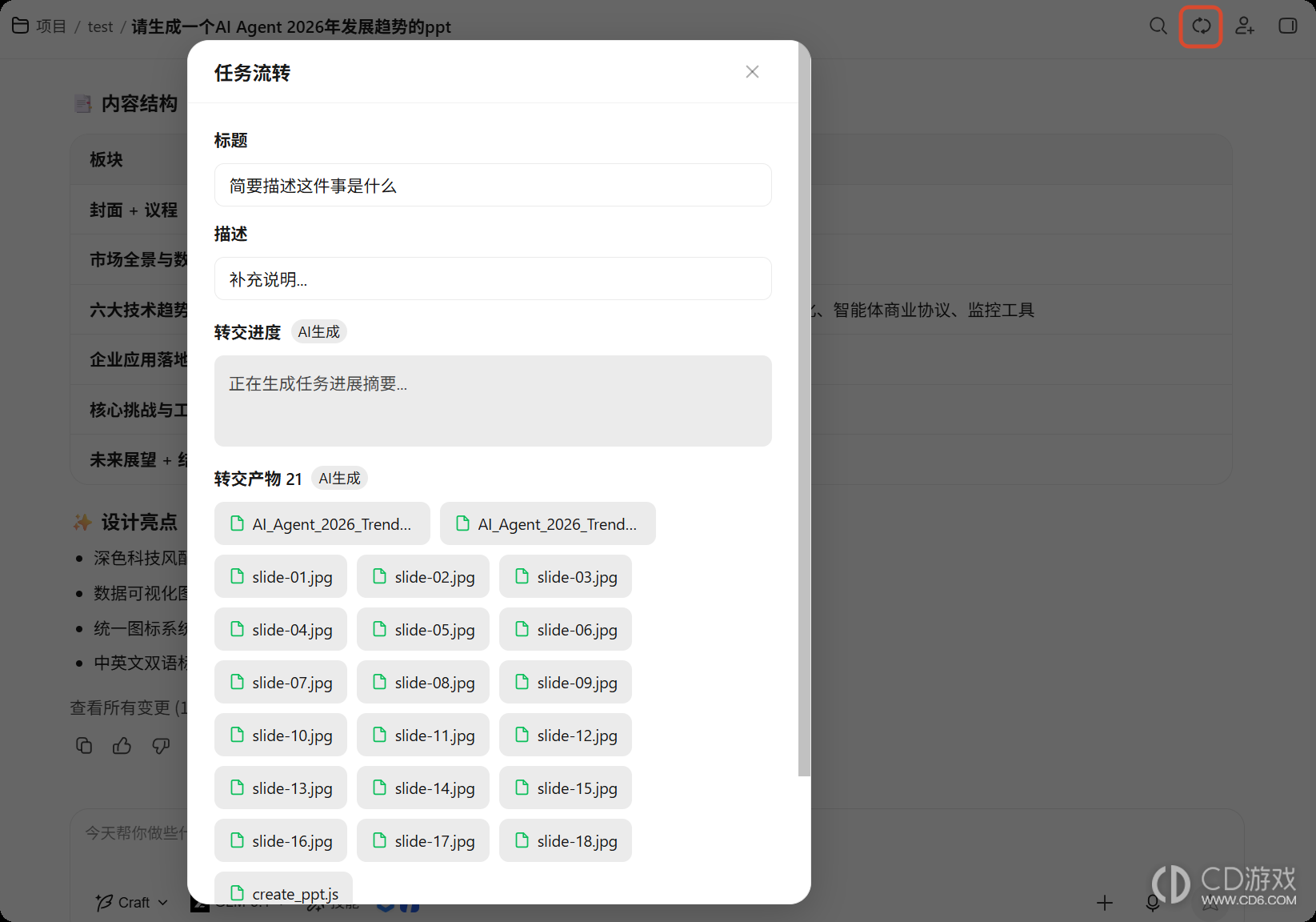Viewport: 1316px width, 922px height.
Task: Click the 描述 input field
Action: click(493, 279)
